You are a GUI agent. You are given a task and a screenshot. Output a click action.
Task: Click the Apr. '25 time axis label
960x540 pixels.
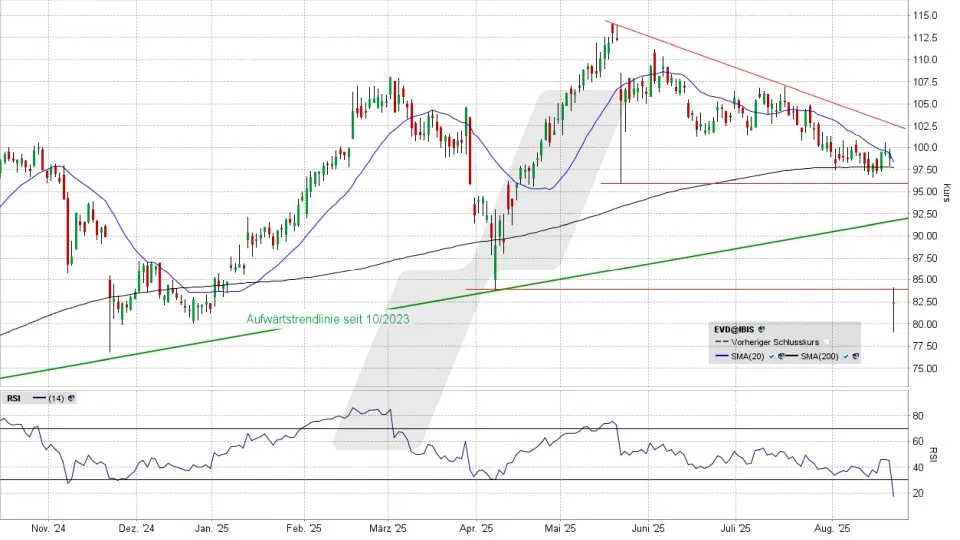(476, 528)
